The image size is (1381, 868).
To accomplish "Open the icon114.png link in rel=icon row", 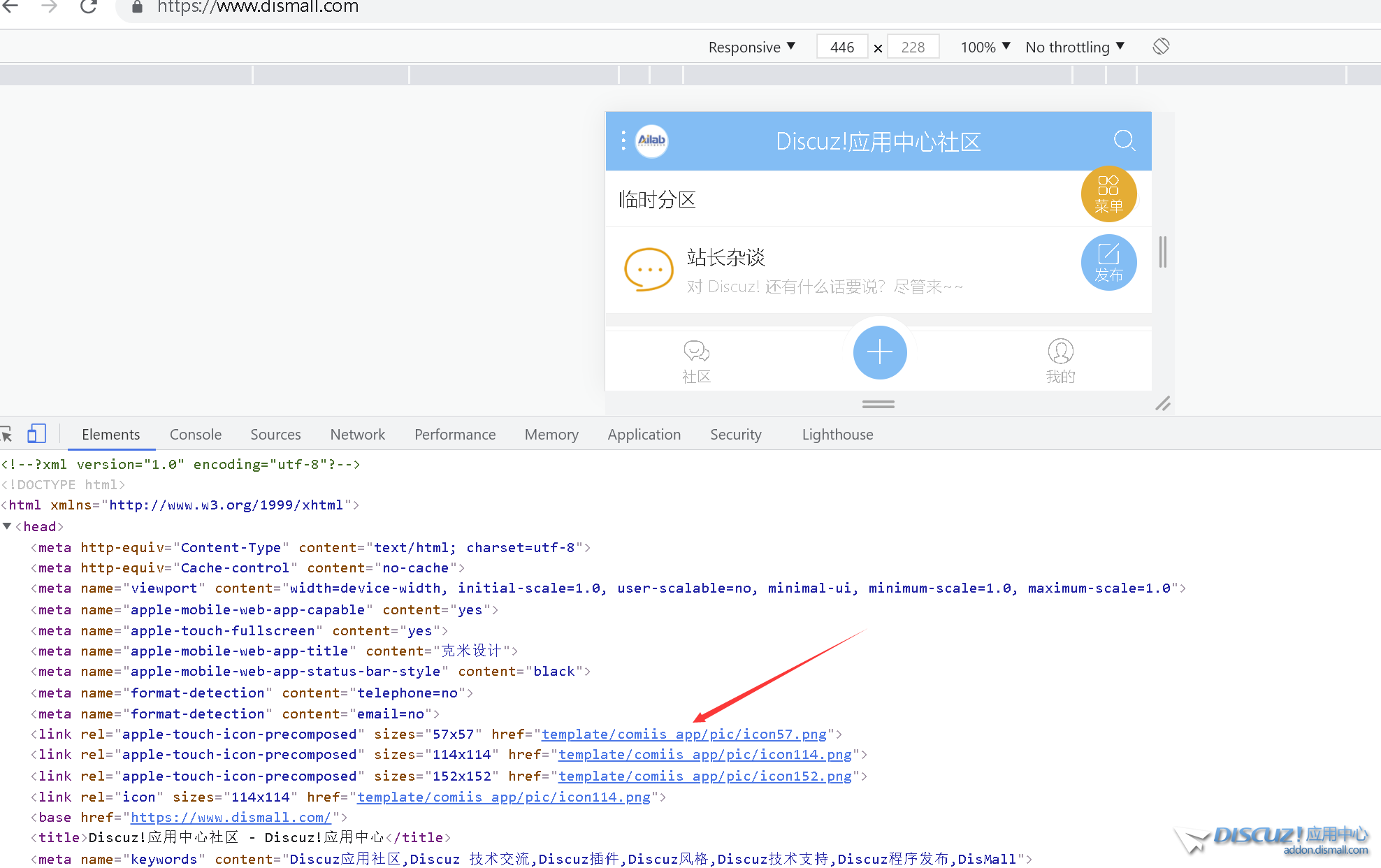I will click(504, 797).
